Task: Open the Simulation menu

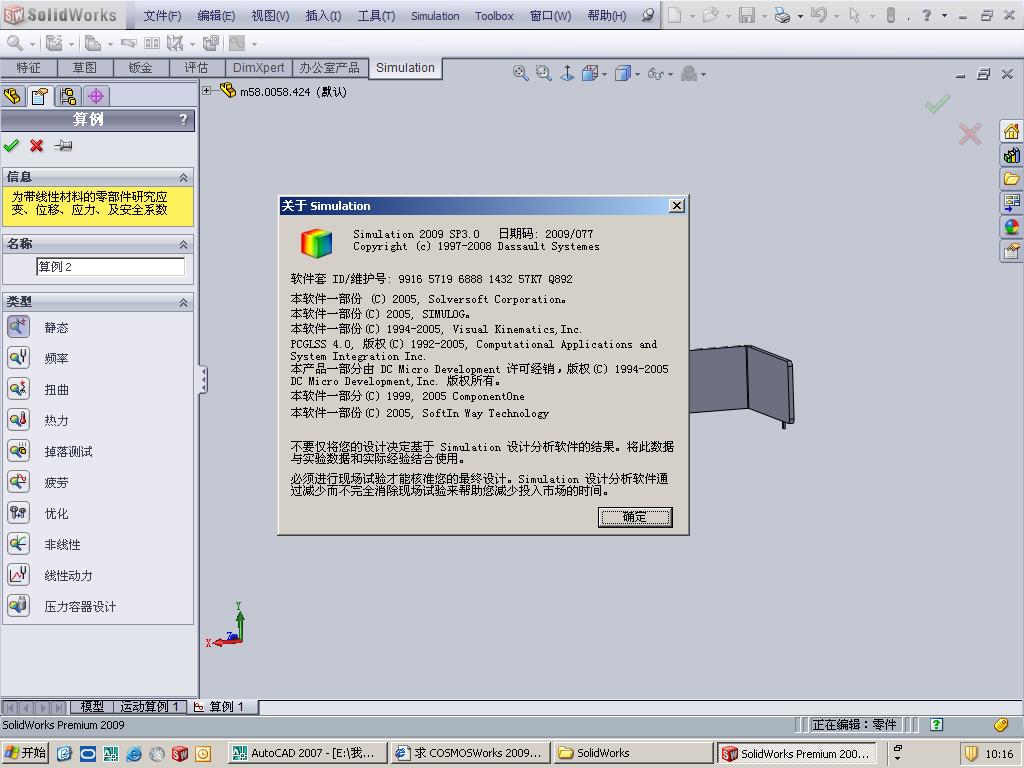Action: pyautogui.click(x=435, y=16)
